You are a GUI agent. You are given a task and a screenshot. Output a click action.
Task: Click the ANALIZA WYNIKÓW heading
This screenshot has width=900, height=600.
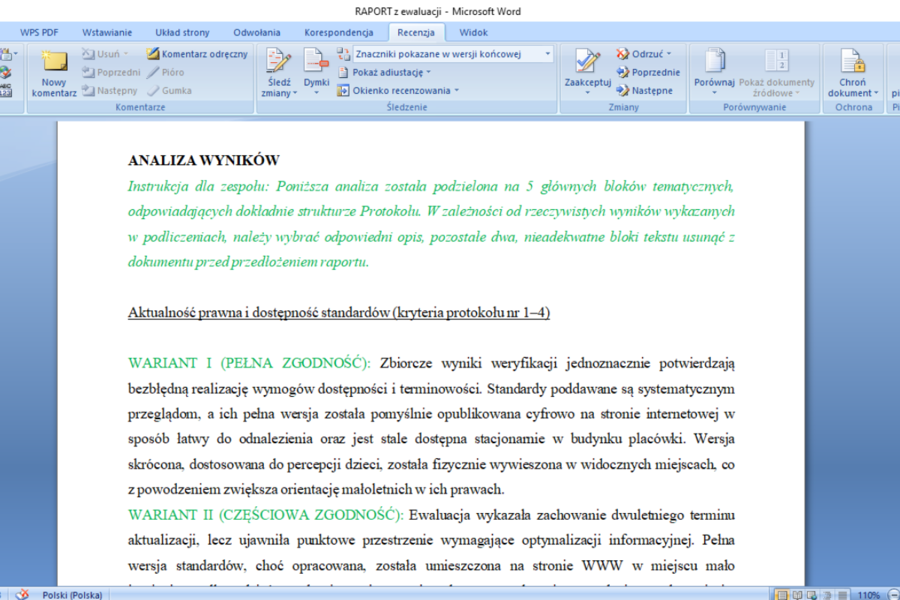pos(204,160)
